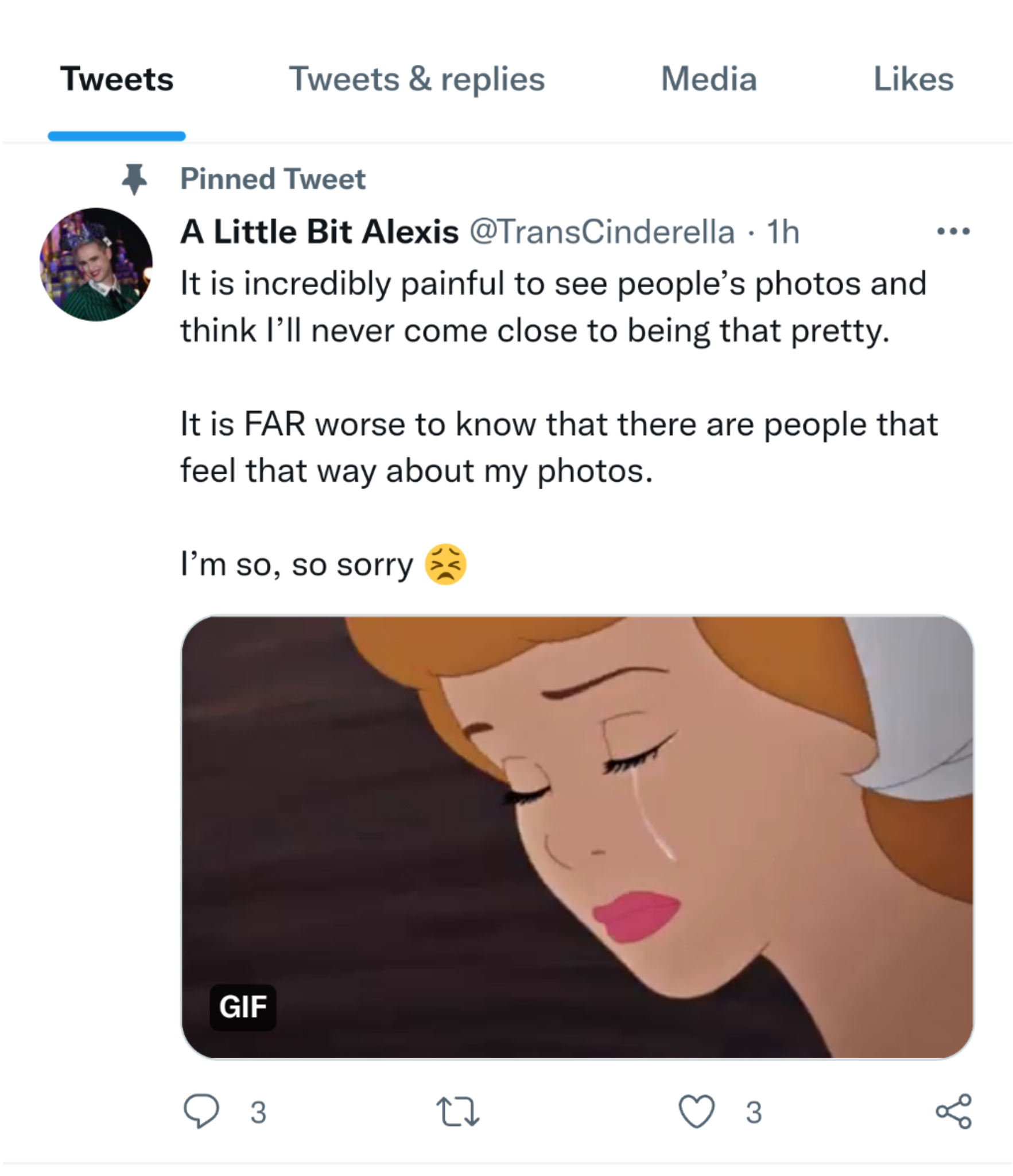Open the reply comment icon
Viewport: 1013px width, 1176px height.
click(201, 1112)
